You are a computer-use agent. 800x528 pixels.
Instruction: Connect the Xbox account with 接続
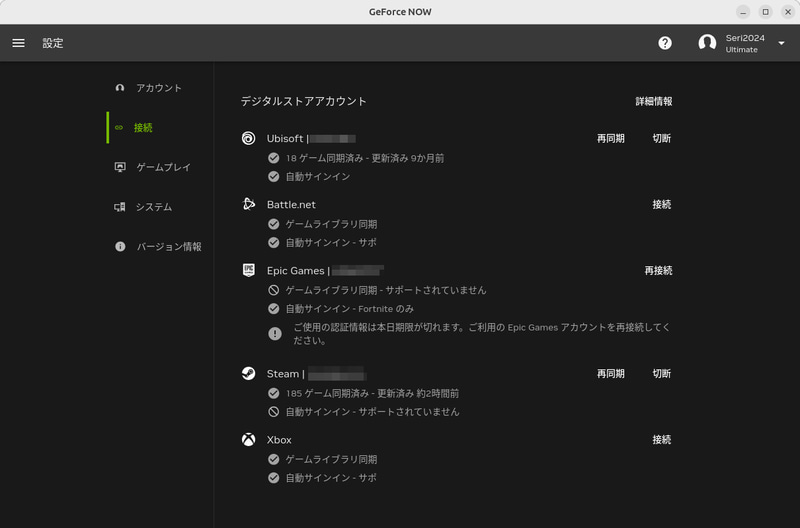pos(662,440)
